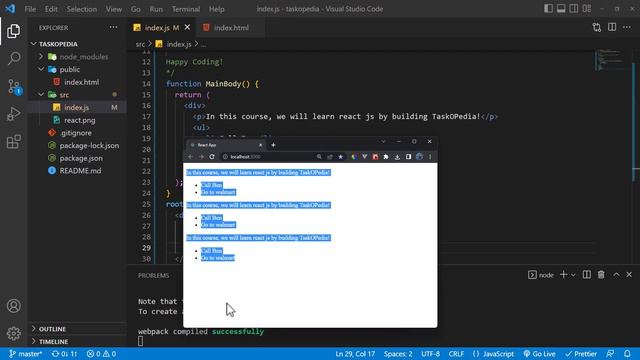
Task: Open a new browser tab with plus
Action: pos(273,145)
